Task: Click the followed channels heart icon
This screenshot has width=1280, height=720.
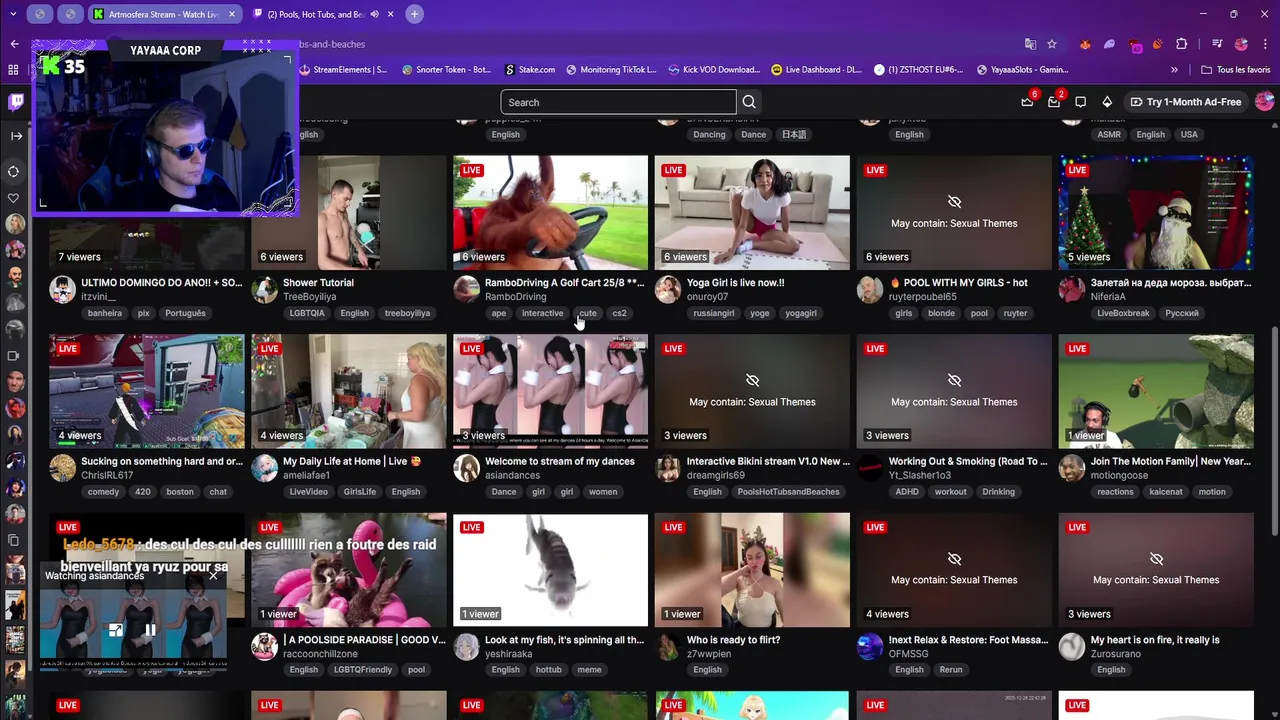Action: click(x=14, y=198)
